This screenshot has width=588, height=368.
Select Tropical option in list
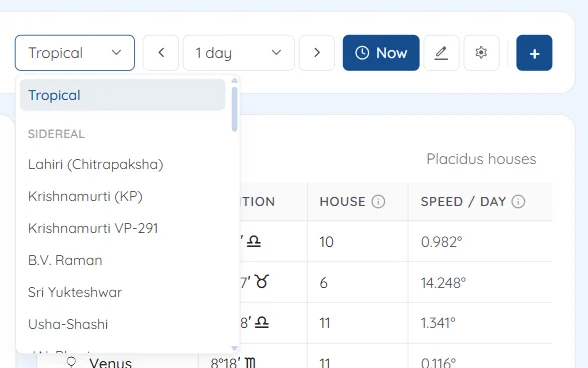pyautogui.click(x=123, y=95)
